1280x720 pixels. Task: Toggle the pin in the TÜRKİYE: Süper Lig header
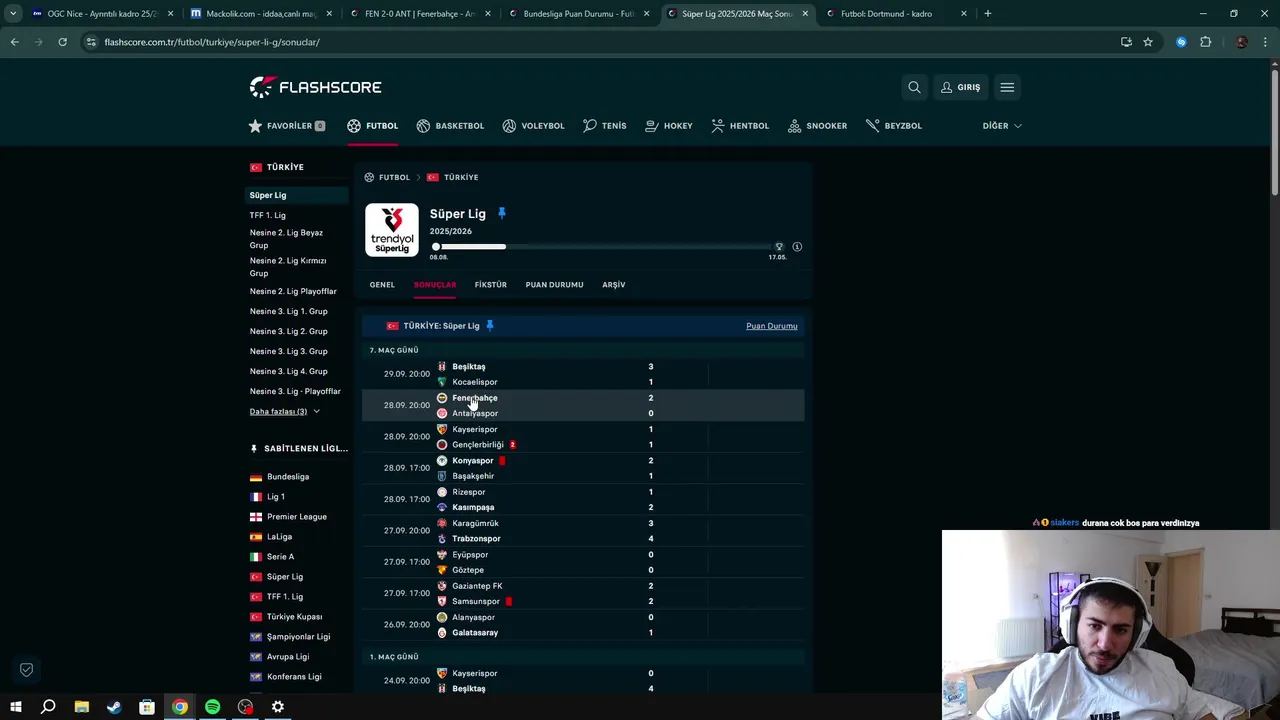[490, 326]
